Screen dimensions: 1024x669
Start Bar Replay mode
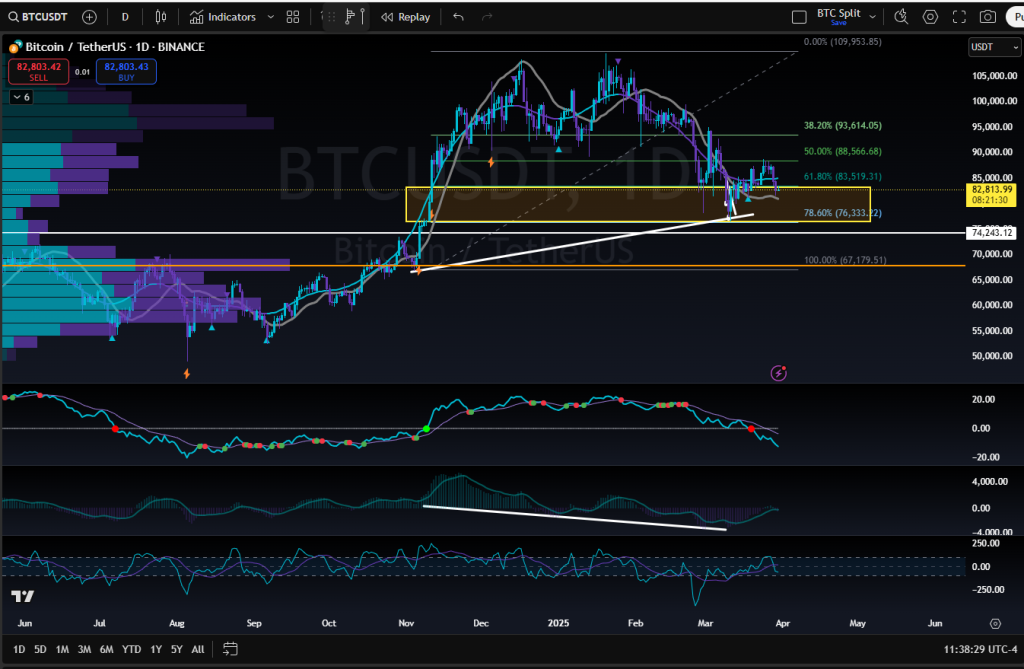tap(406, 17)
